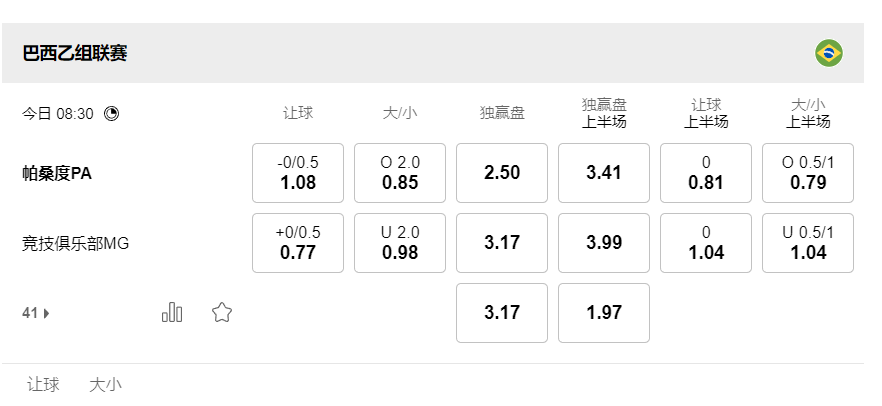Select 帕桑度PA handicap -0/0.5 odds 1.08
The image size is (882, 406).
(298, 173)
